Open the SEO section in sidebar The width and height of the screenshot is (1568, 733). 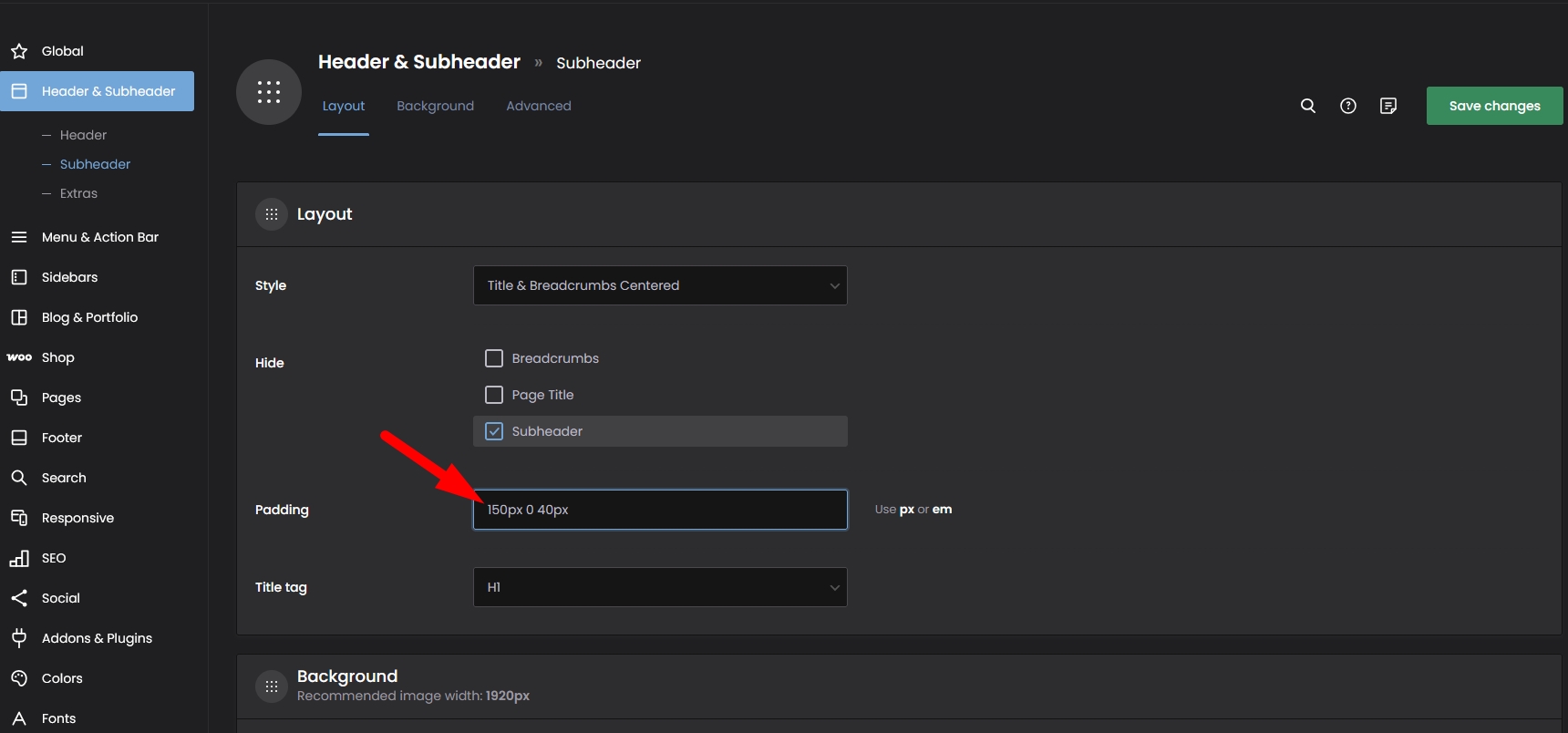point(54,558)
